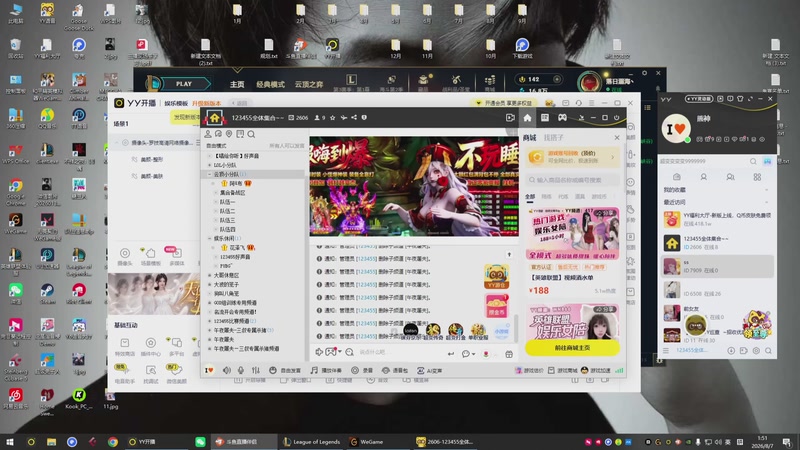Image resolution: width=800 pixels, height=450 pixels.
Task: Open 主页 tab in League client
Action: coord(237,84)
